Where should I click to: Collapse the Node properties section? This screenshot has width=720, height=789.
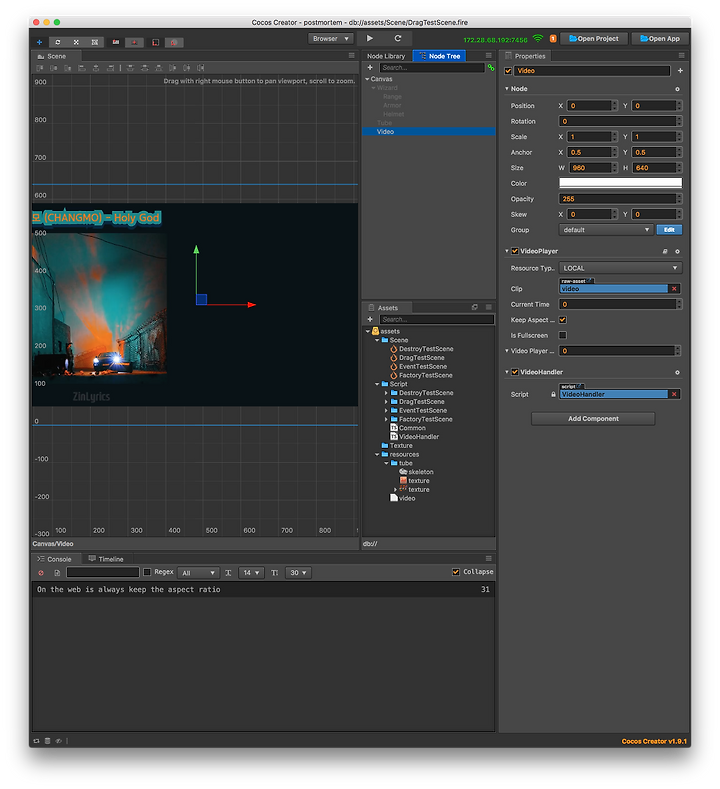point(507,89)
